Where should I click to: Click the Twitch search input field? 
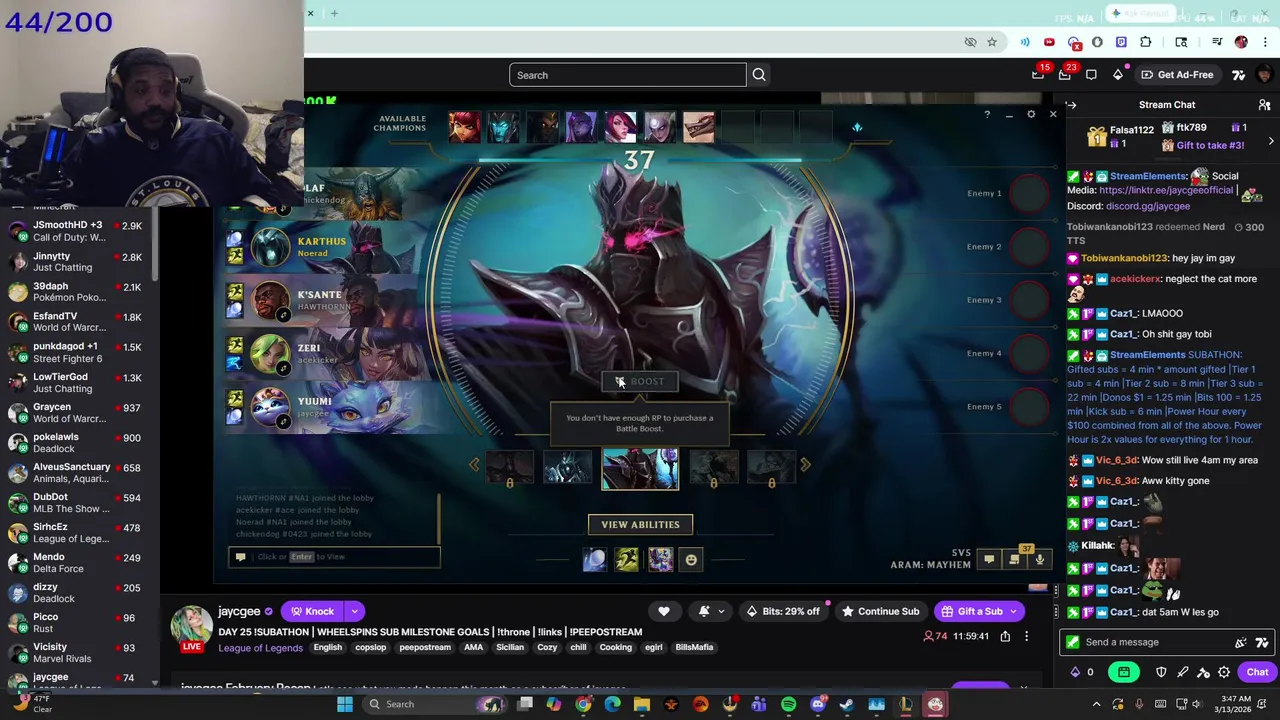(628, 75)
